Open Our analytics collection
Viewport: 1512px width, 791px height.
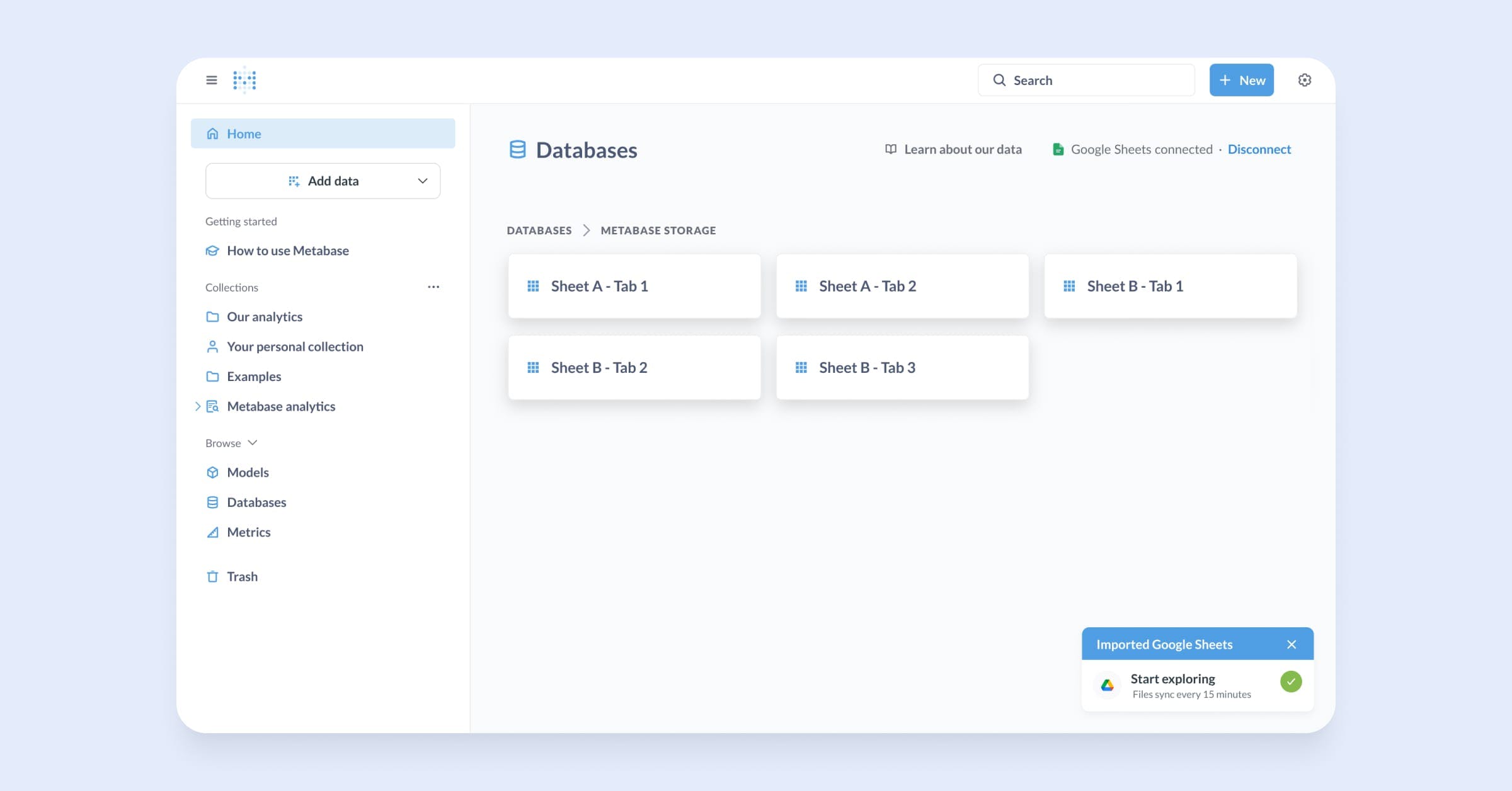265,317
